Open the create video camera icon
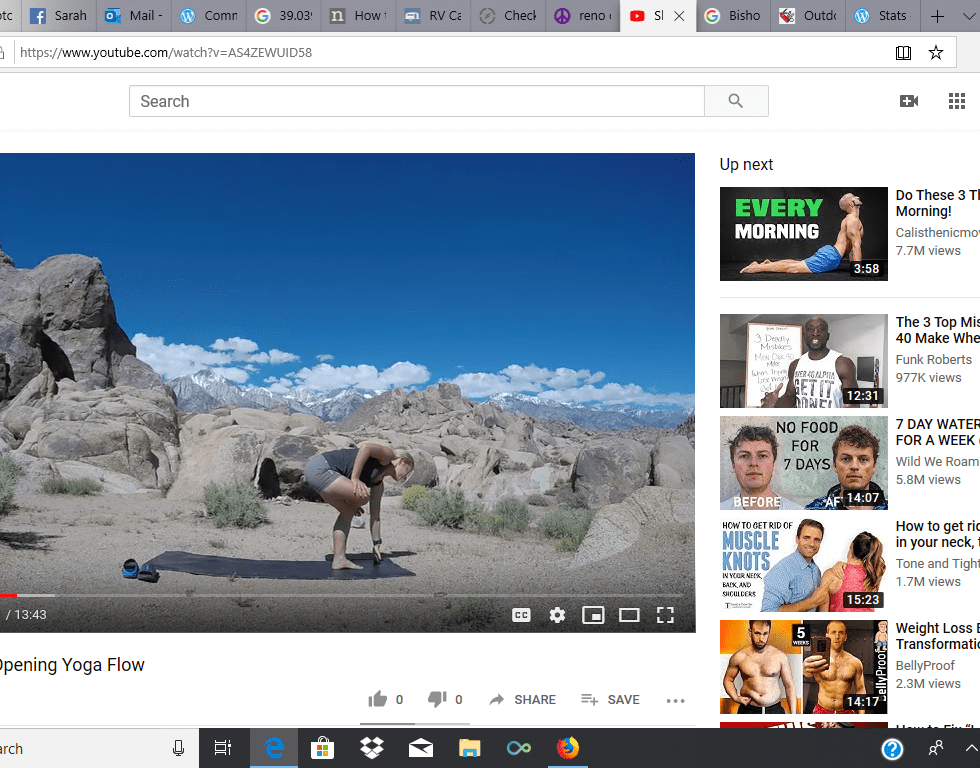 pyautogui.click(x=908, y=101)
